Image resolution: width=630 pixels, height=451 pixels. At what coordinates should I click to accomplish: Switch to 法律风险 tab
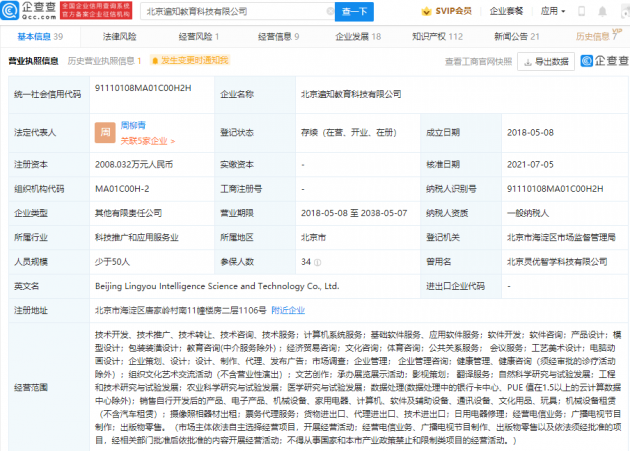[119, 37]
